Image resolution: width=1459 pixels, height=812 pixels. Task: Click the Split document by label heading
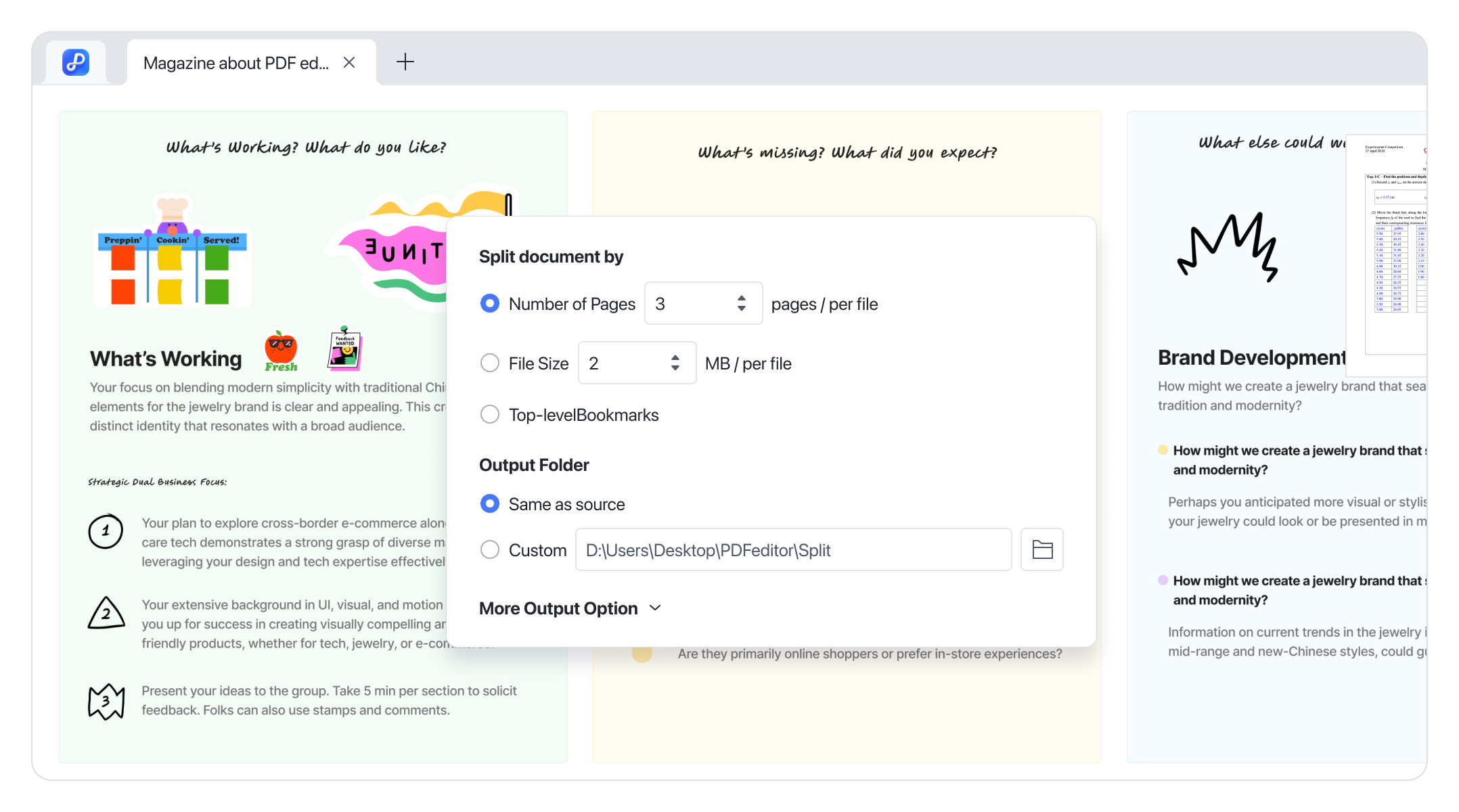pos(551,256)
